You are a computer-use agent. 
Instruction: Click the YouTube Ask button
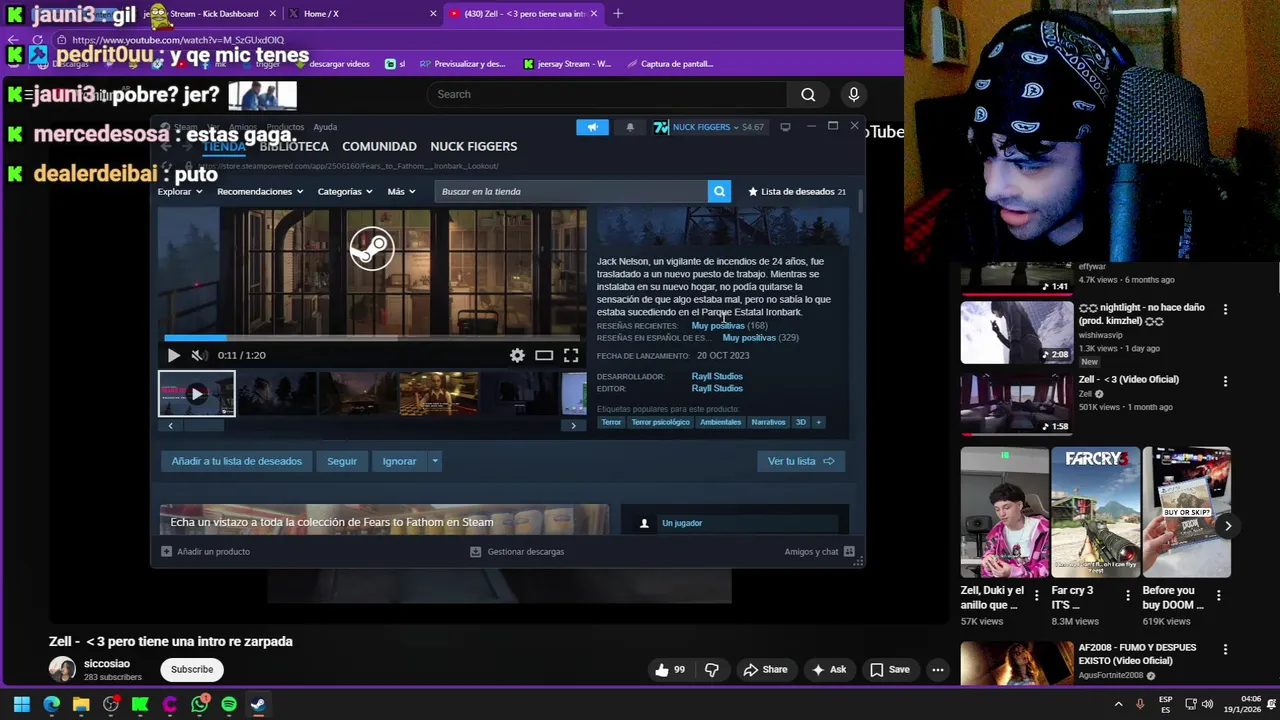[x=829, y=670]
